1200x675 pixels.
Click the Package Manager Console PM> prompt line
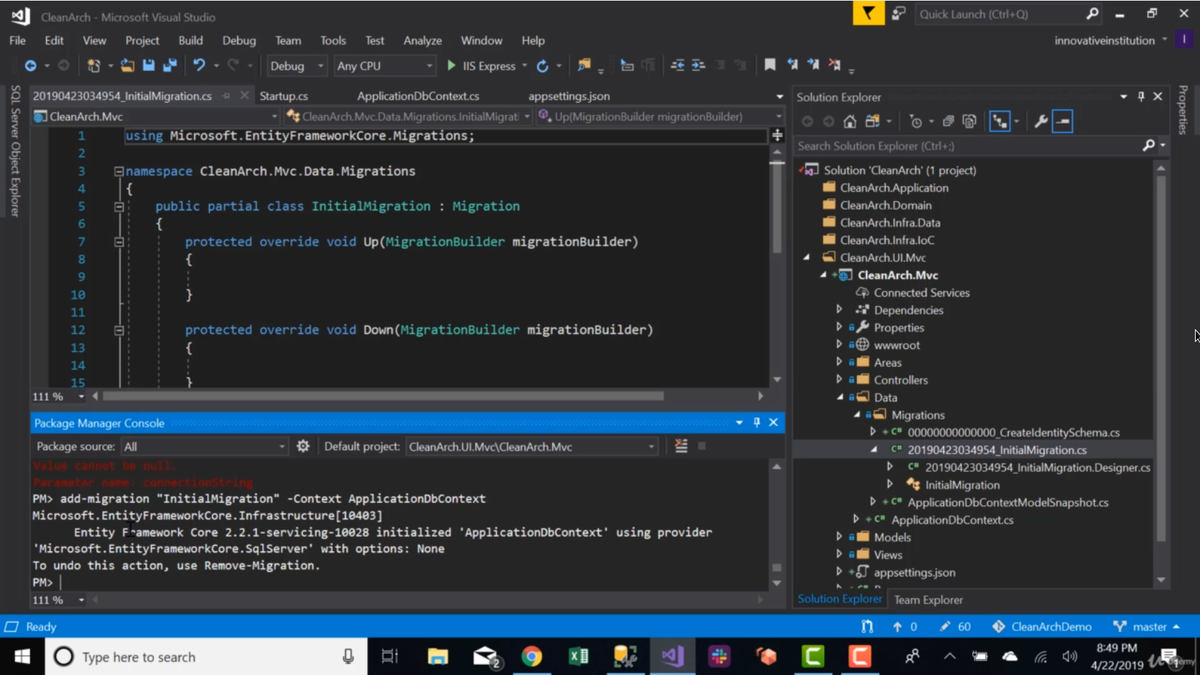400,582
